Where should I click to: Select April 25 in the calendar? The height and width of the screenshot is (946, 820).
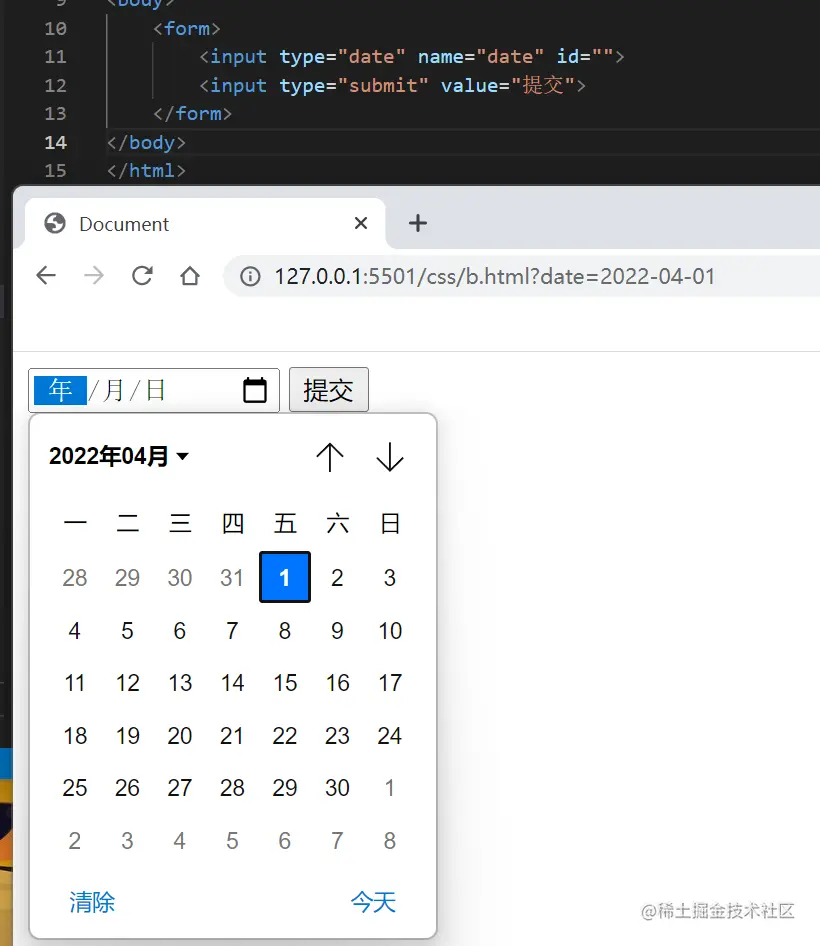pos(75,788)
